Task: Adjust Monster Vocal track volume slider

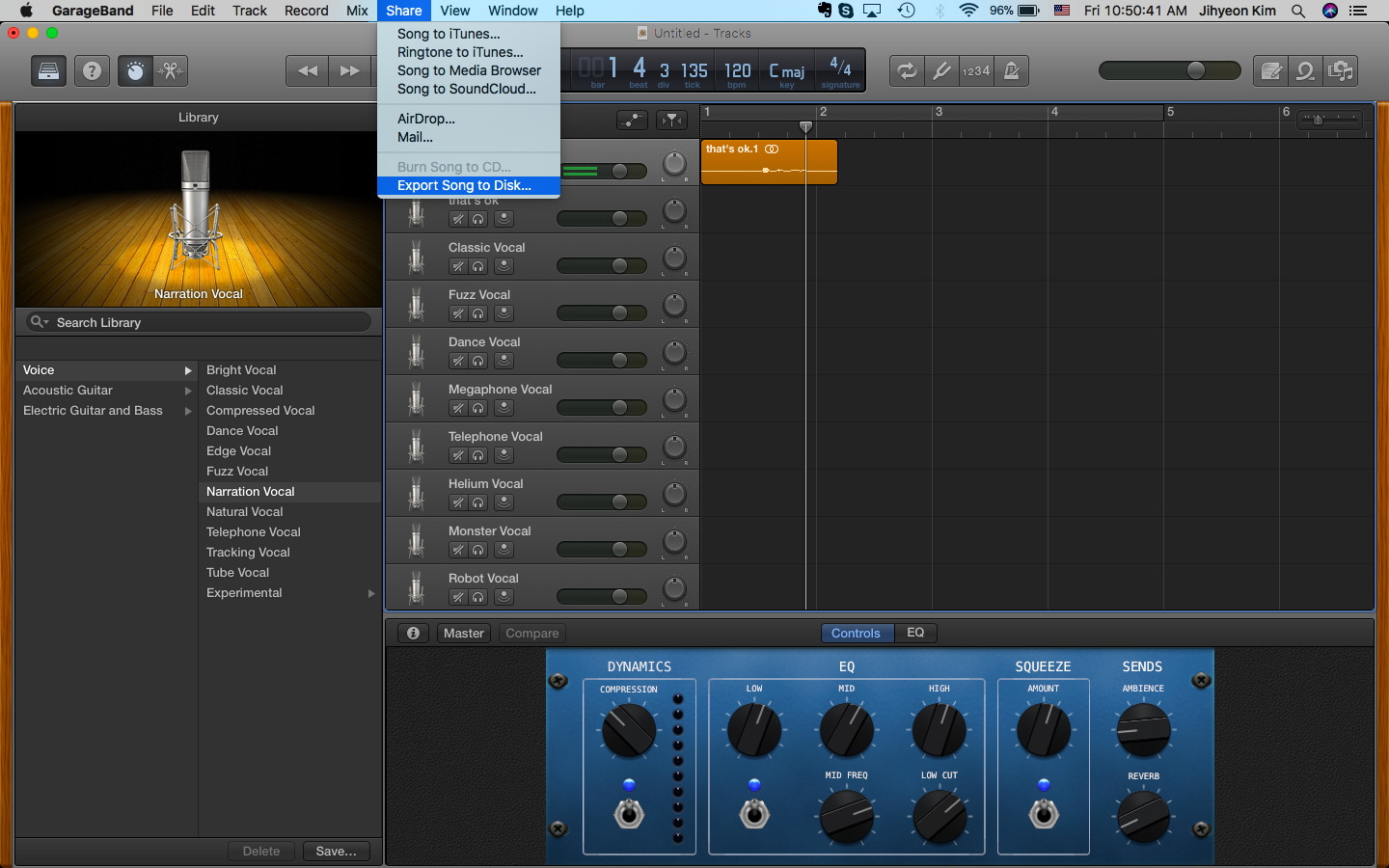Action: (602, 550)
